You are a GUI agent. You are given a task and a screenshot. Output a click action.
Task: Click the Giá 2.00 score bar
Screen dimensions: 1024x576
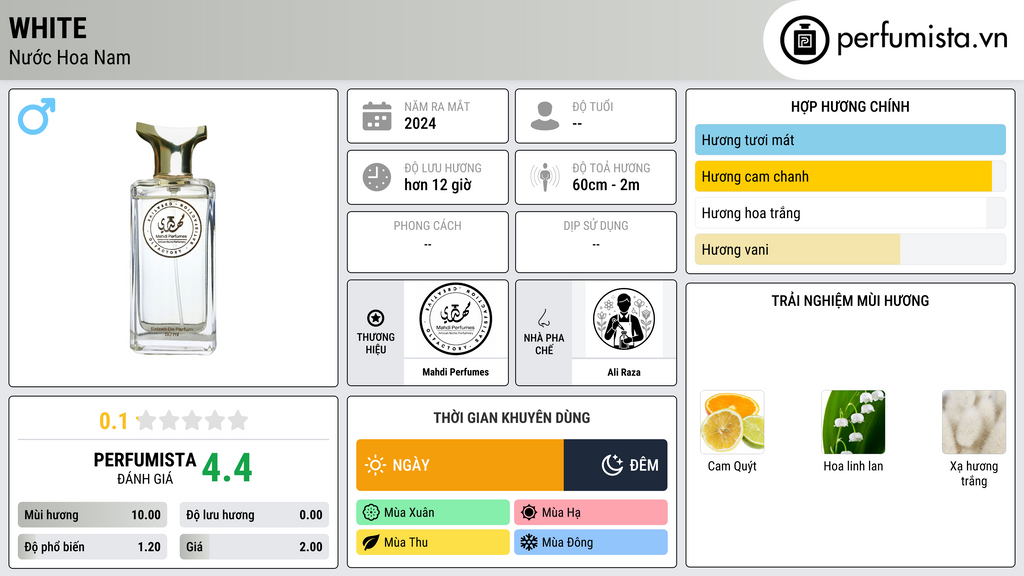click(254, 547)
